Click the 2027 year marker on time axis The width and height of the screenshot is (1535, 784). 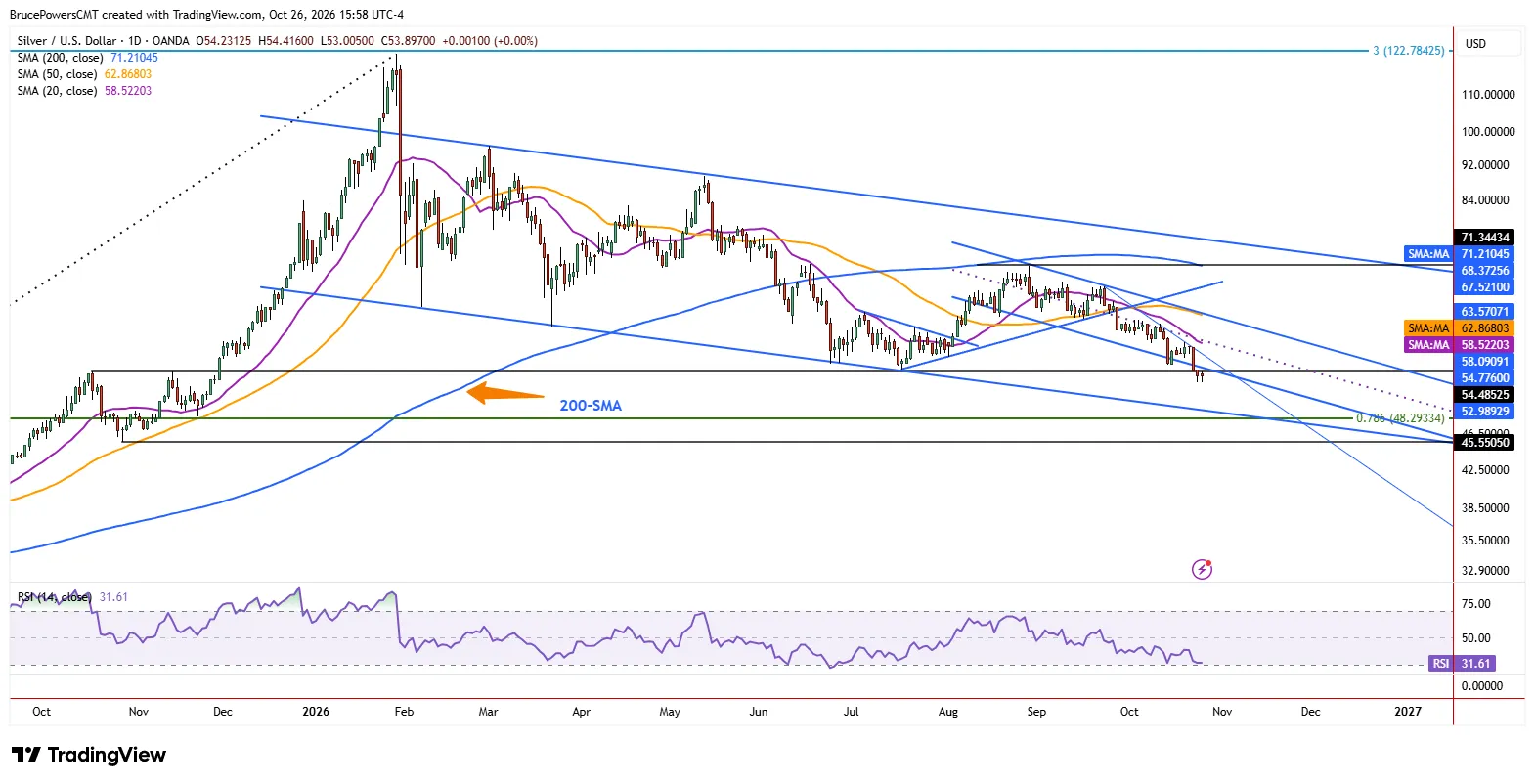pos(1408,712)
